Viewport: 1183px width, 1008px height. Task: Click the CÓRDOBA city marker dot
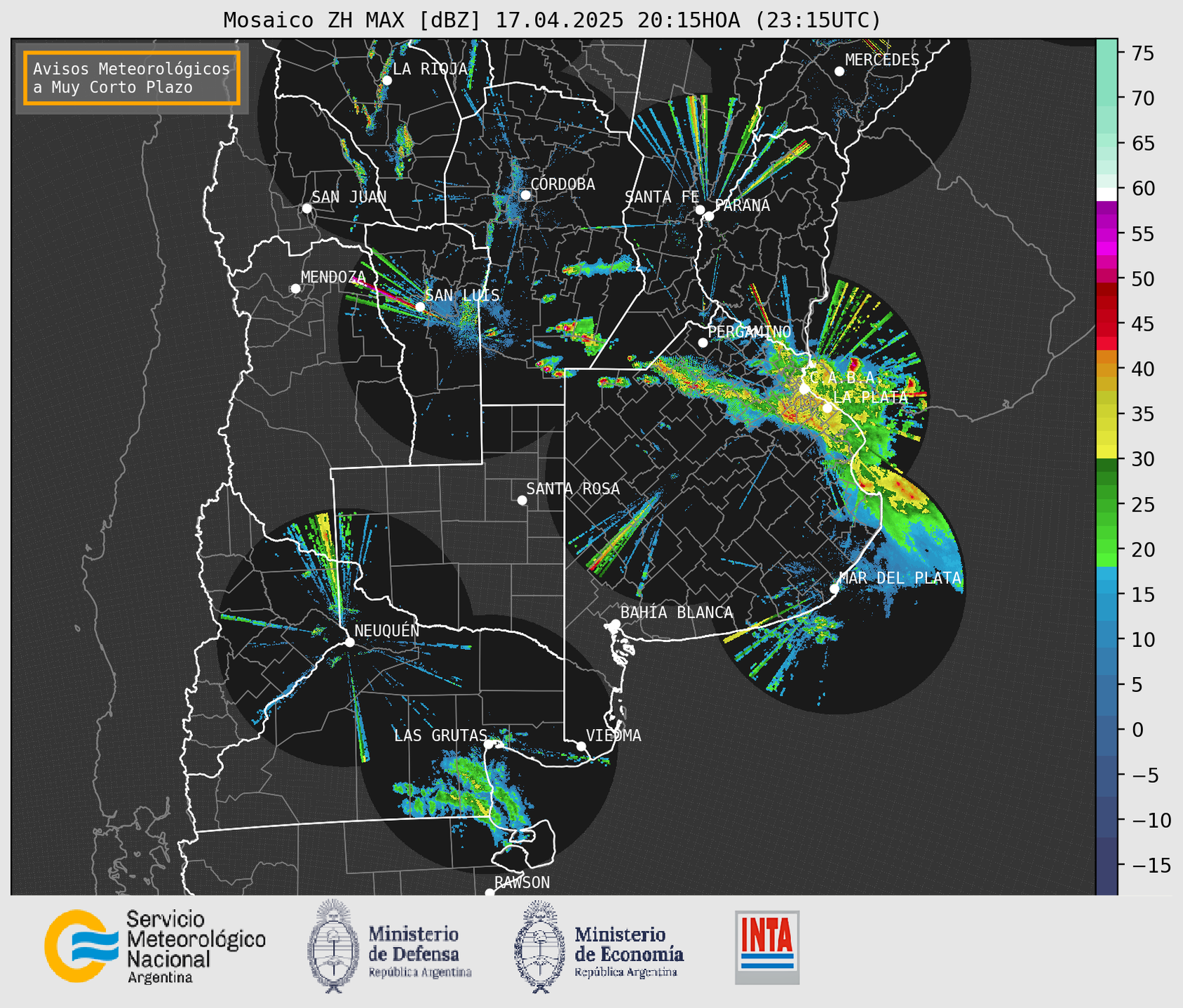click(x=525, y=195)
